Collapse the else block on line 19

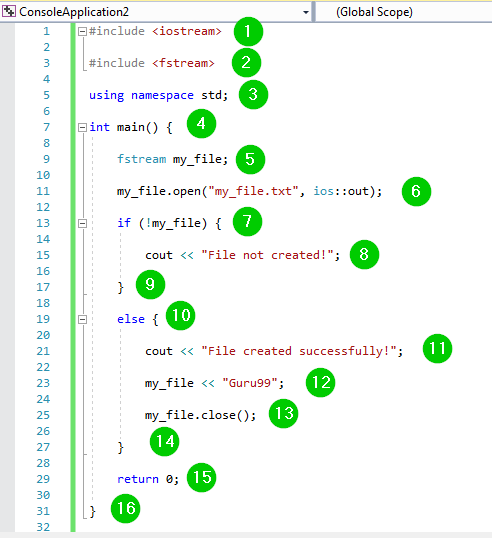click(82, 320)
